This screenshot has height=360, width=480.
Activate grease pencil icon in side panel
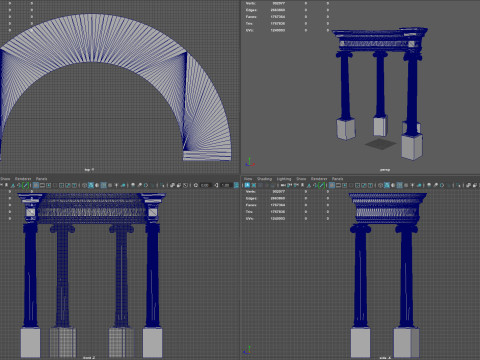[x=322, y=185]
